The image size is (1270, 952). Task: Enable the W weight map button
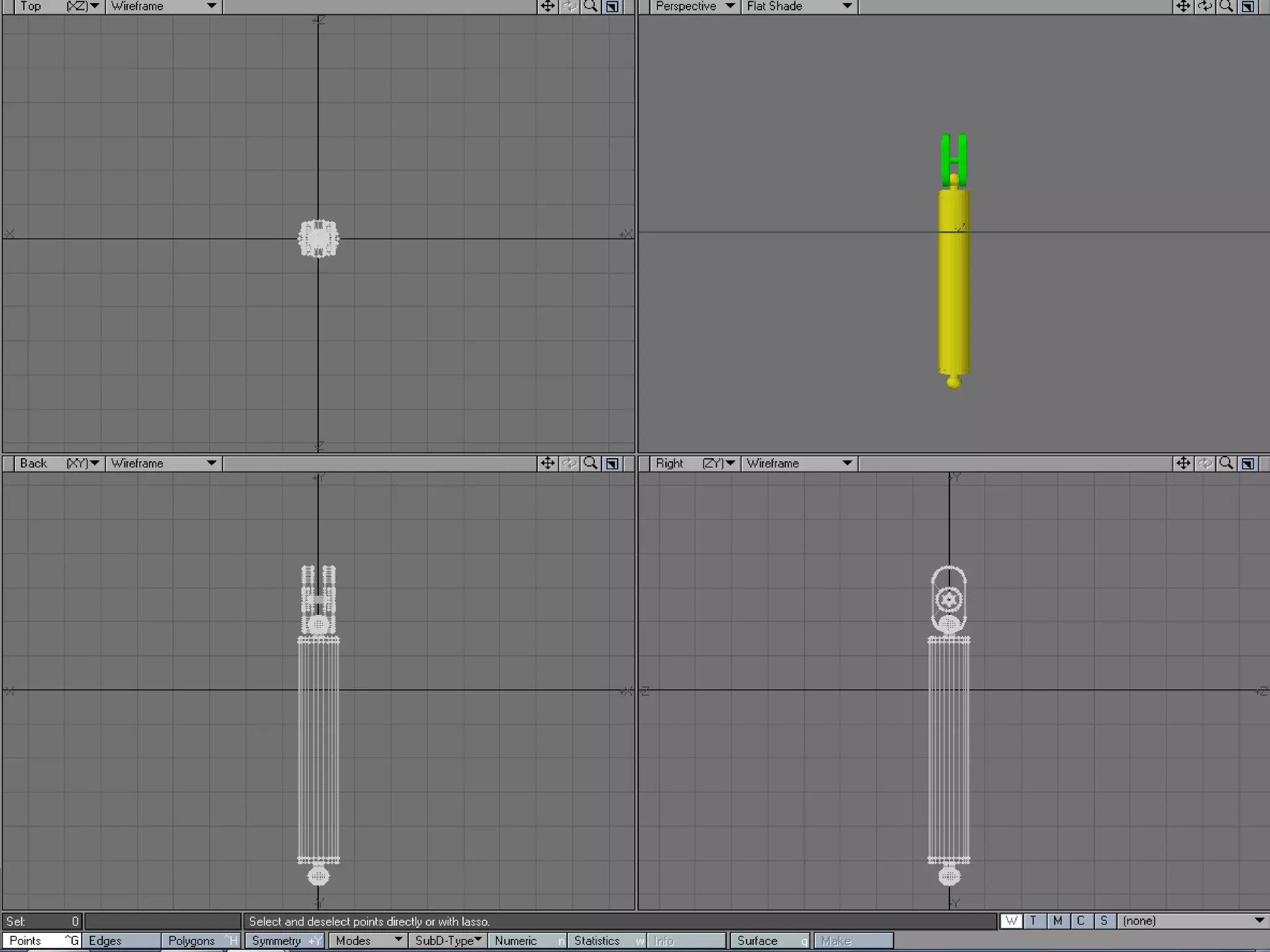point(1011,921)
